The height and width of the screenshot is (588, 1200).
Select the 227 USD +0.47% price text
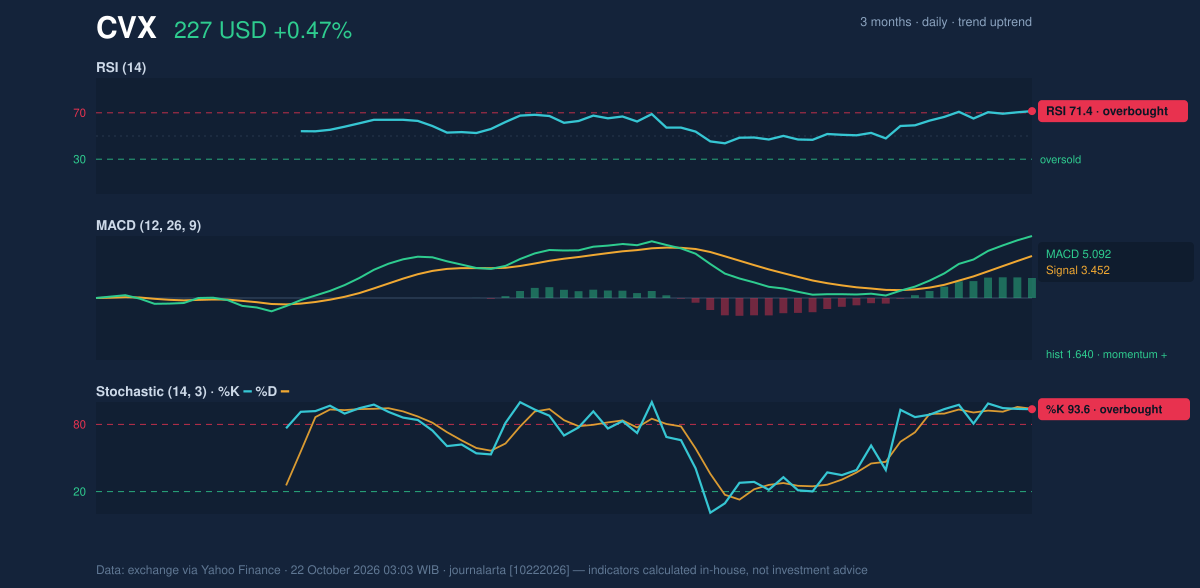coord(263,31)
